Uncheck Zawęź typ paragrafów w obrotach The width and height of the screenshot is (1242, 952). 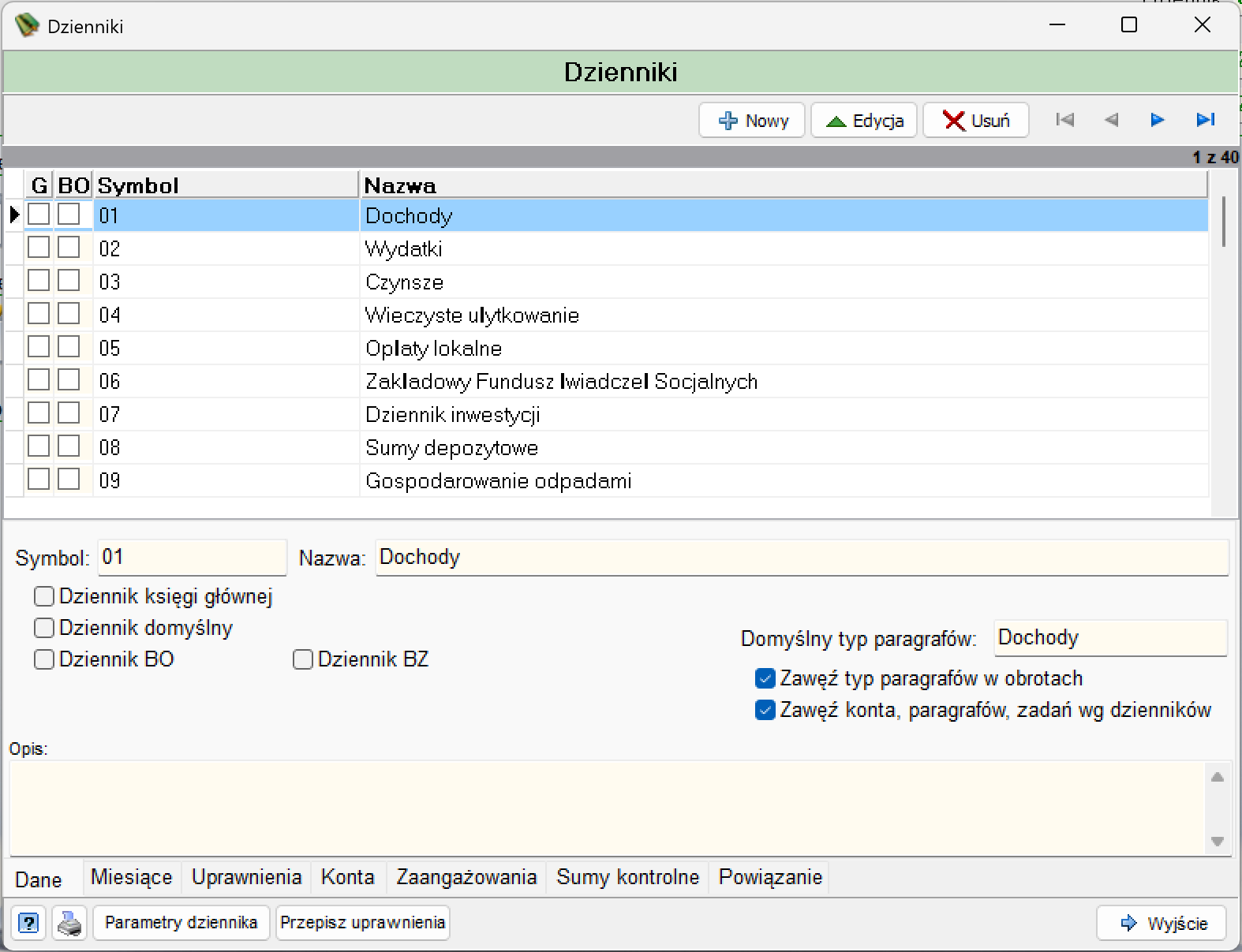coord(765,678)
